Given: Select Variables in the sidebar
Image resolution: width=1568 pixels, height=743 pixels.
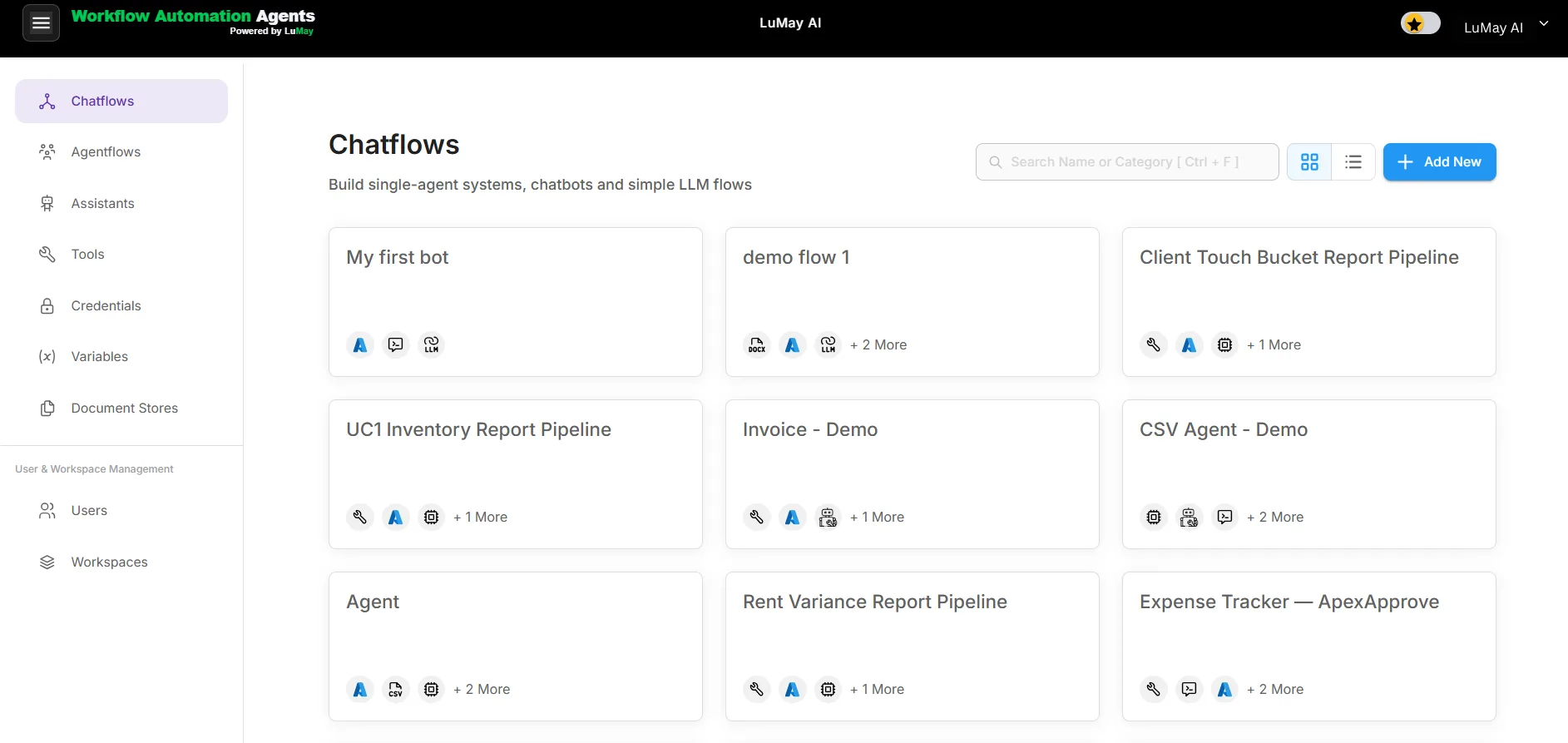Looking at the screenshot, I should click(x=121, y=356).
